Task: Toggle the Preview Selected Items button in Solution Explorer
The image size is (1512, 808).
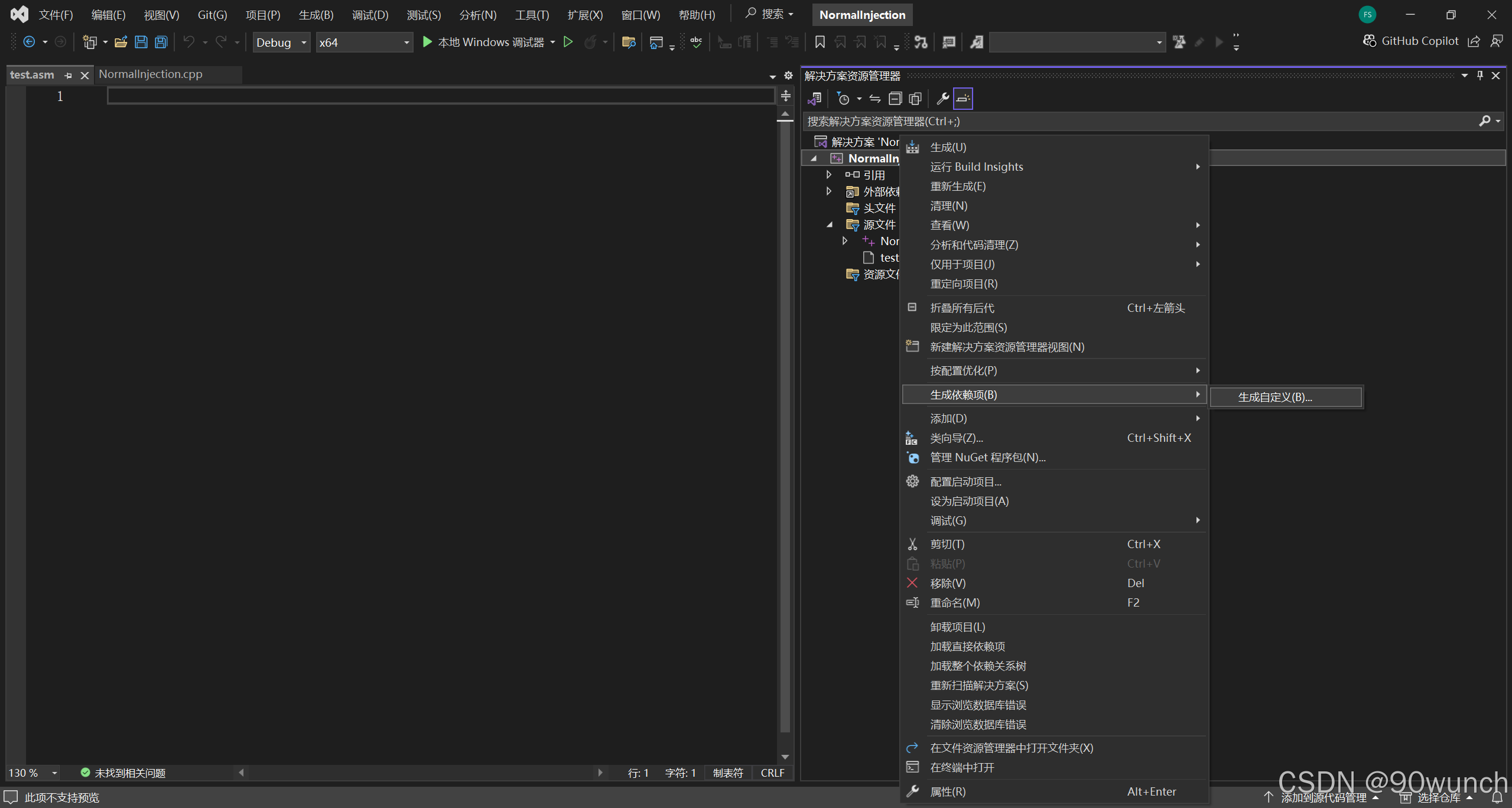Action: click(963, 99)
